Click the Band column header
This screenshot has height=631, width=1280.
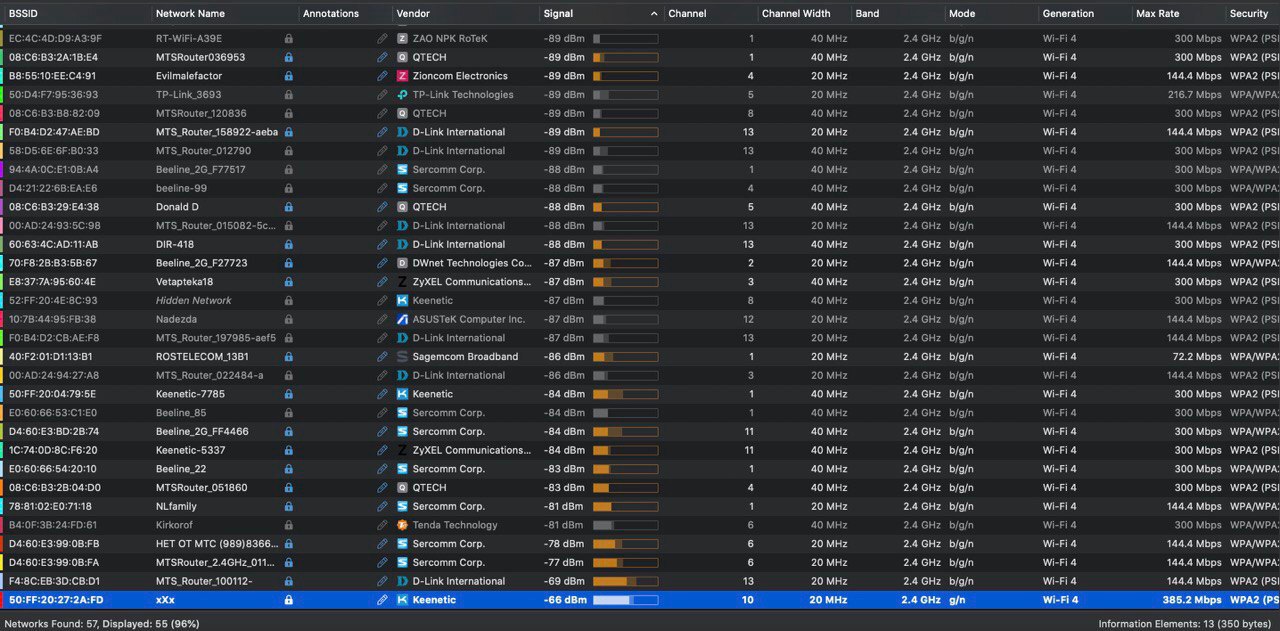coord(867,14)
